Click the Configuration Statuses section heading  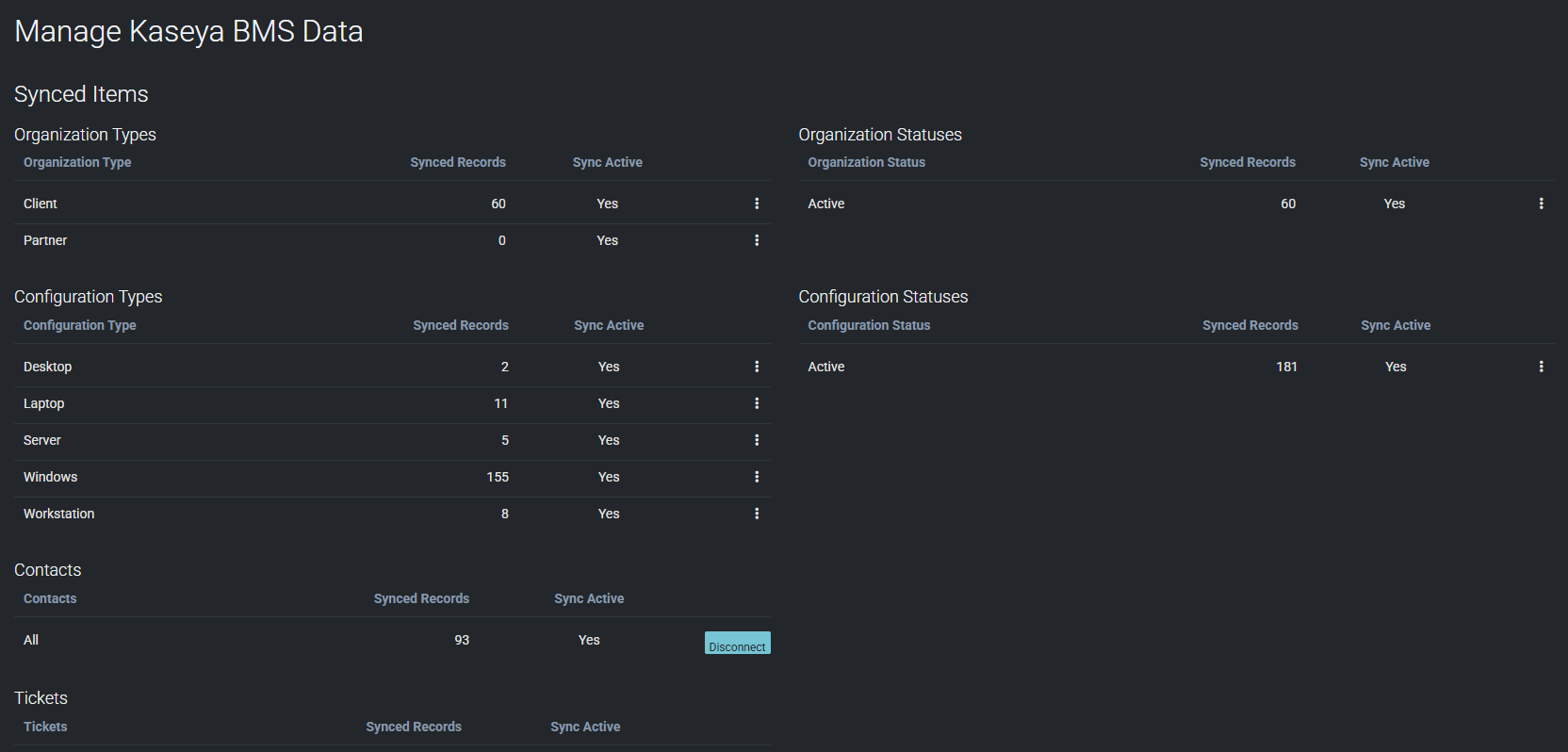(x=883, y=297)
